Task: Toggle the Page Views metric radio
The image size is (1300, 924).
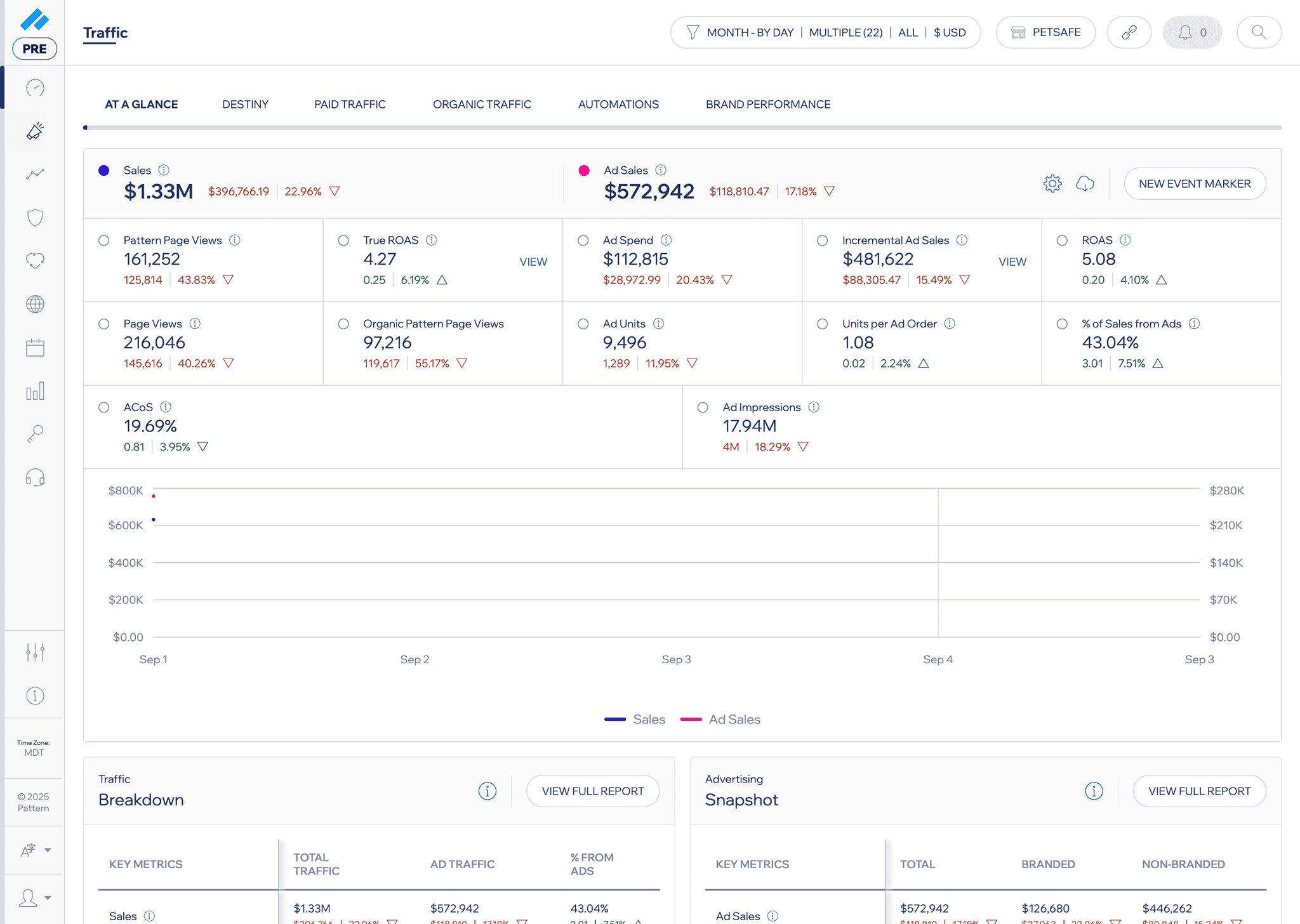Action: tap(104, 324)
